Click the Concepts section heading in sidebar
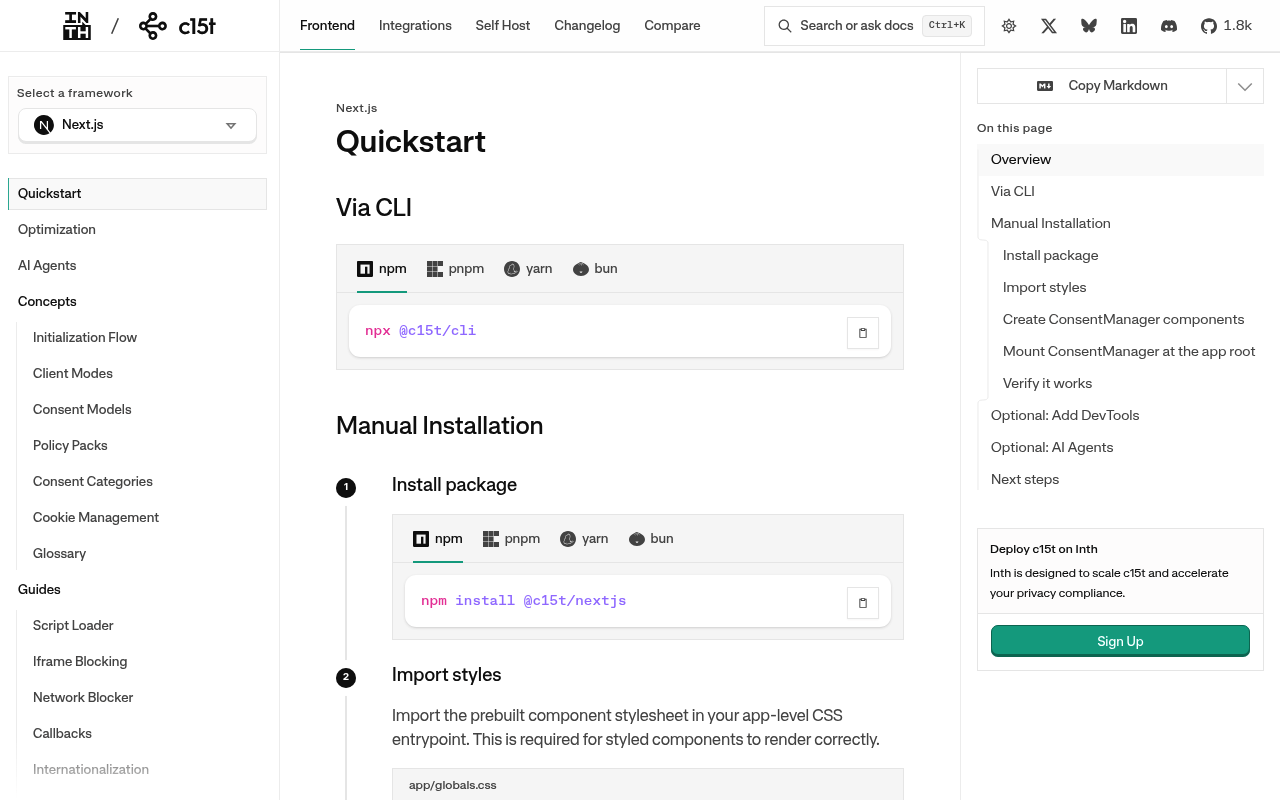Viewport: 1280px width, 800px height. pos(47,302)
